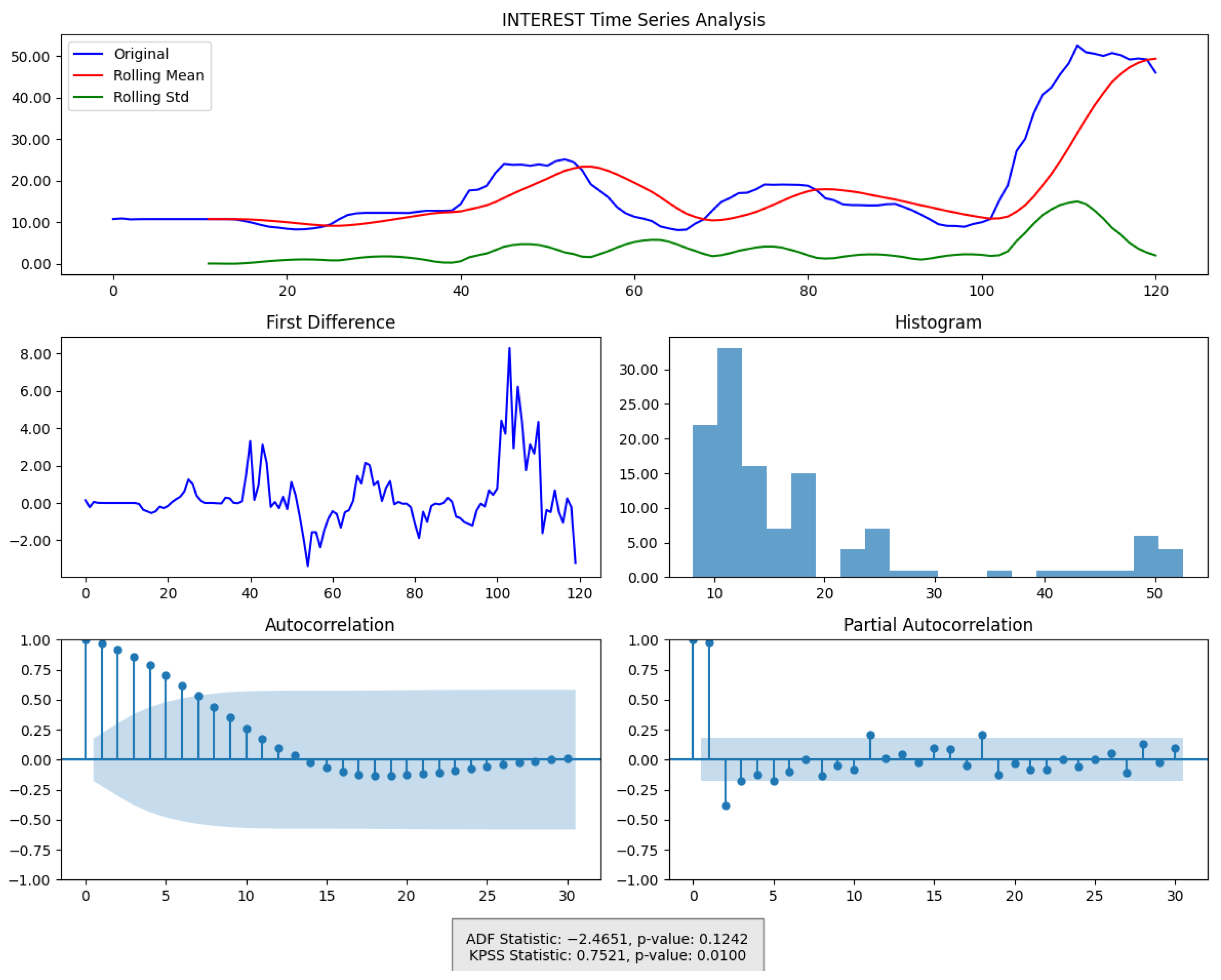Image resolution: width=1221 pixels, height=980 pixels.
Task: Click the KPSS Statistic text line
Action: (607, 956)
